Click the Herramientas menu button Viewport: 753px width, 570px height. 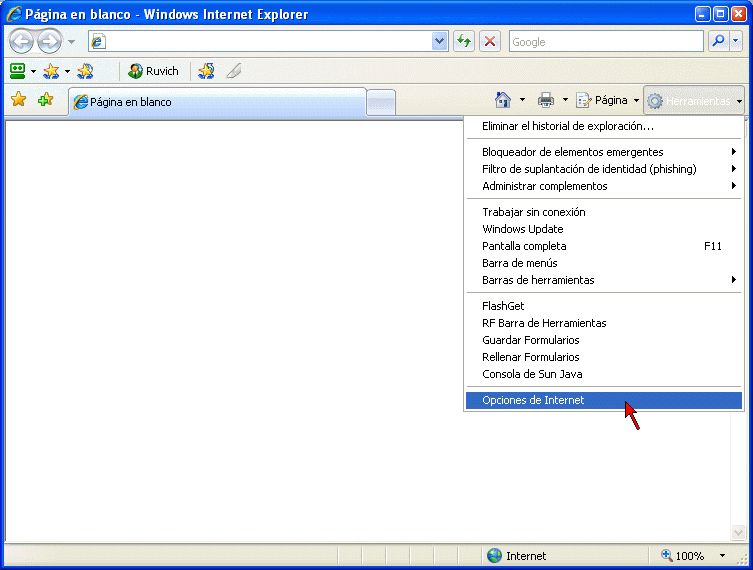694,101
